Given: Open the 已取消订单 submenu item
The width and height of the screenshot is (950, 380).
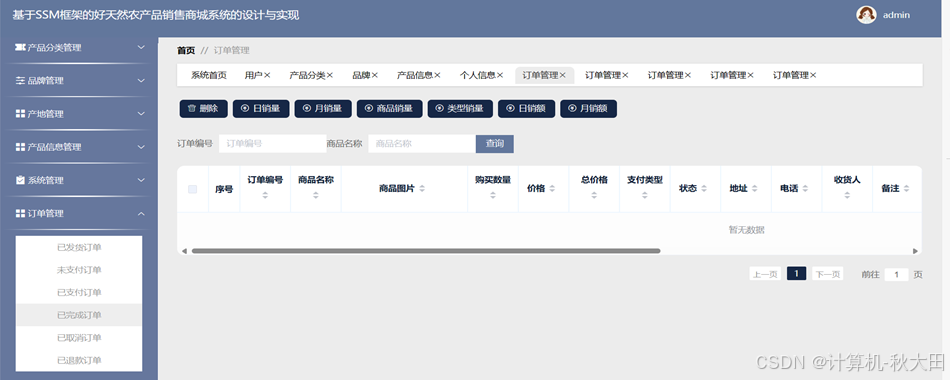Looking at the screenshot, I should click(79, 338).
